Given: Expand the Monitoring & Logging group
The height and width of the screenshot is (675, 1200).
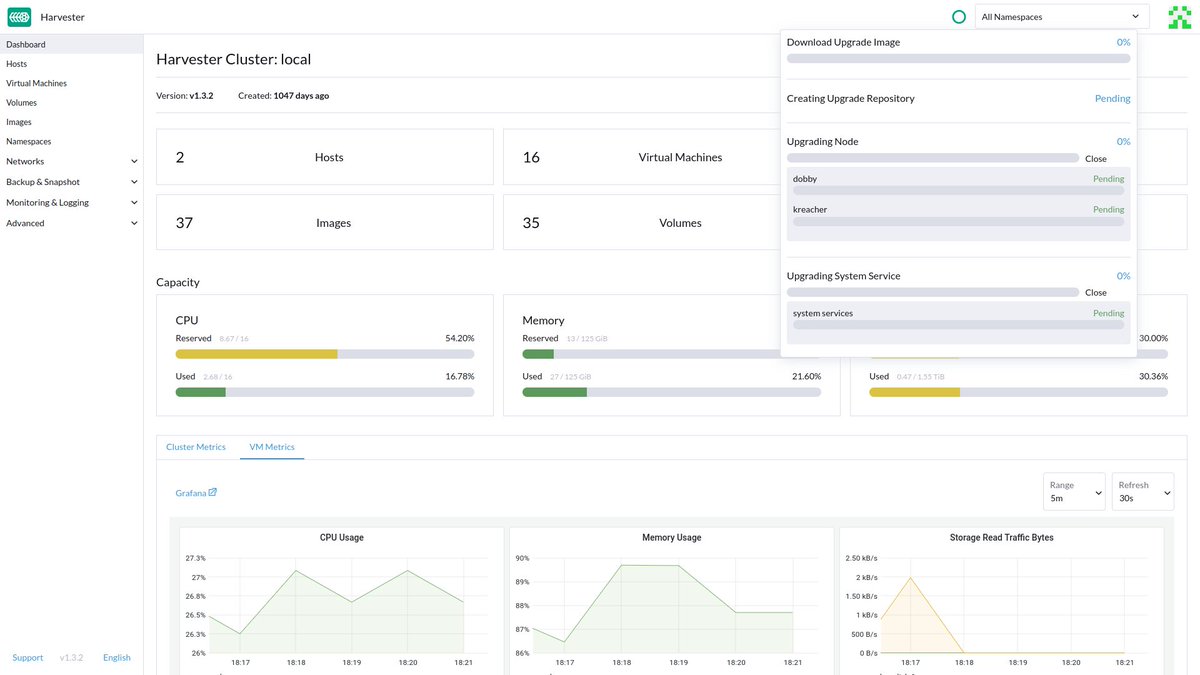Looking at the screenshot, I should (x=71, y=202).
